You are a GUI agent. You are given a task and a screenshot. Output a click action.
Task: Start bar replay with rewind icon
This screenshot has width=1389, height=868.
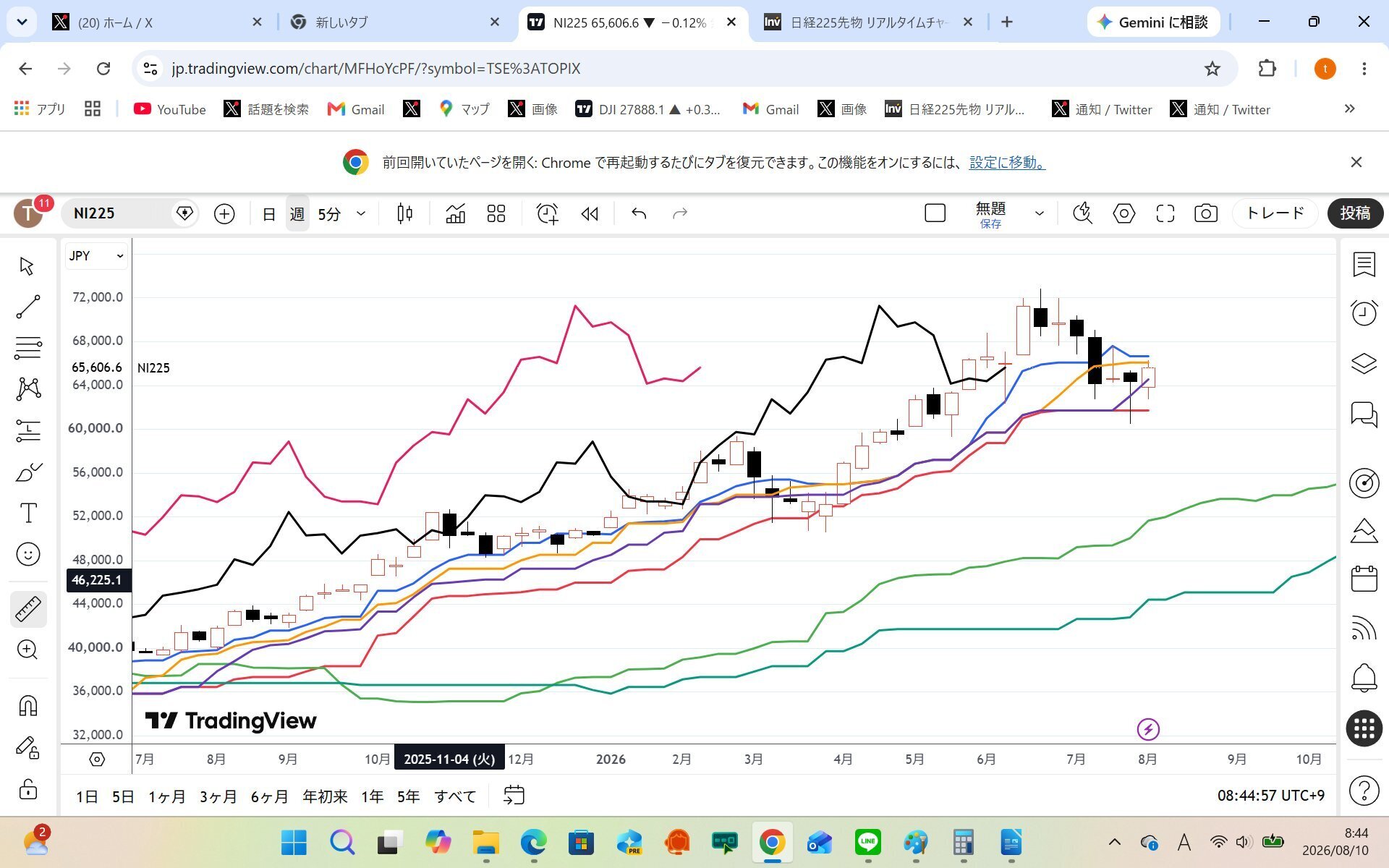[590, 213]
